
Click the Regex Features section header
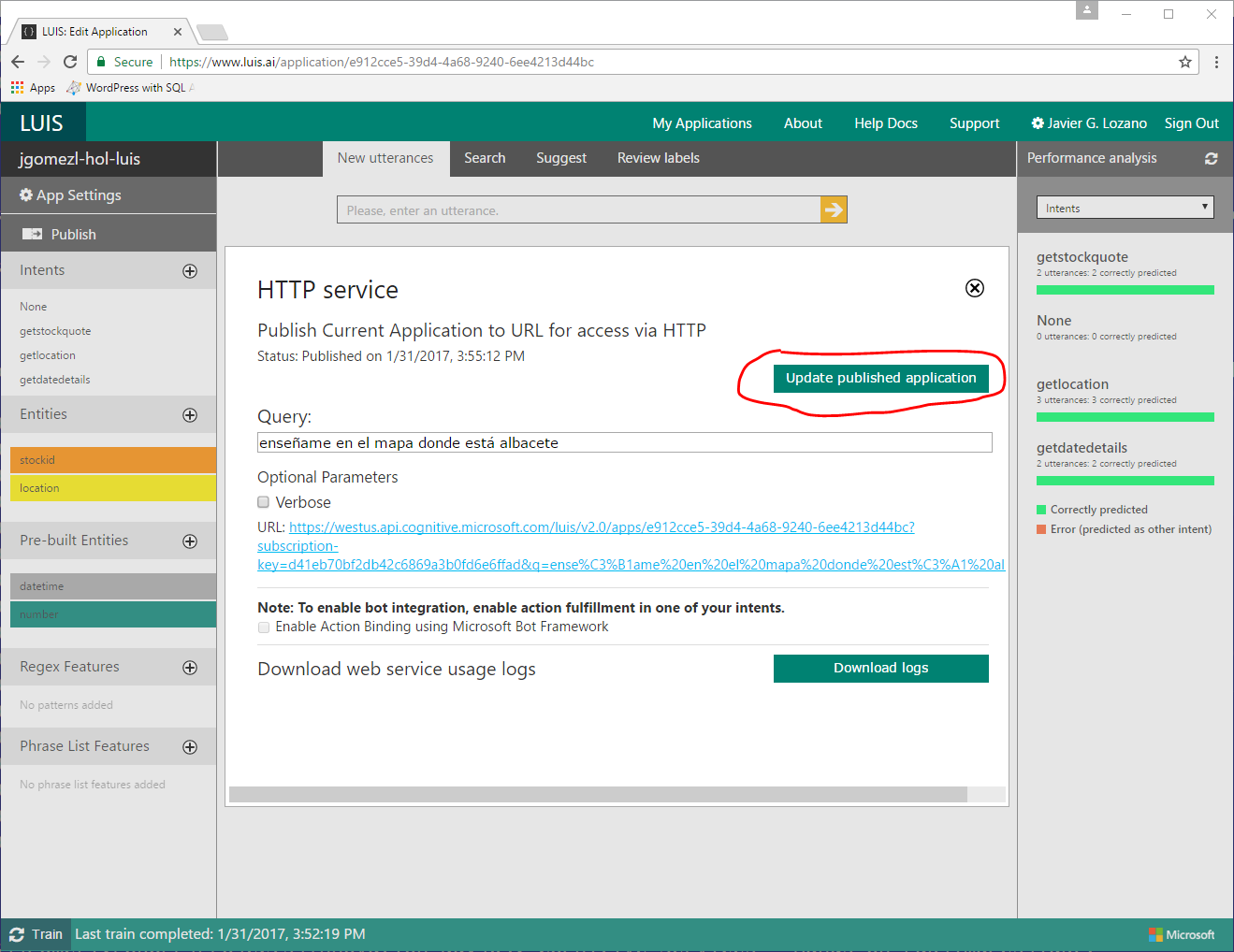[x=69, y=667]
